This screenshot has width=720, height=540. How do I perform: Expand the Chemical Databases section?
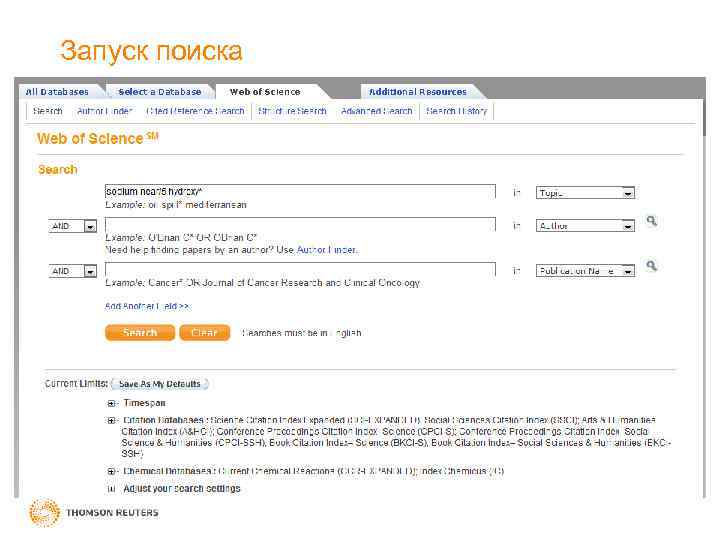coord(111,472)
